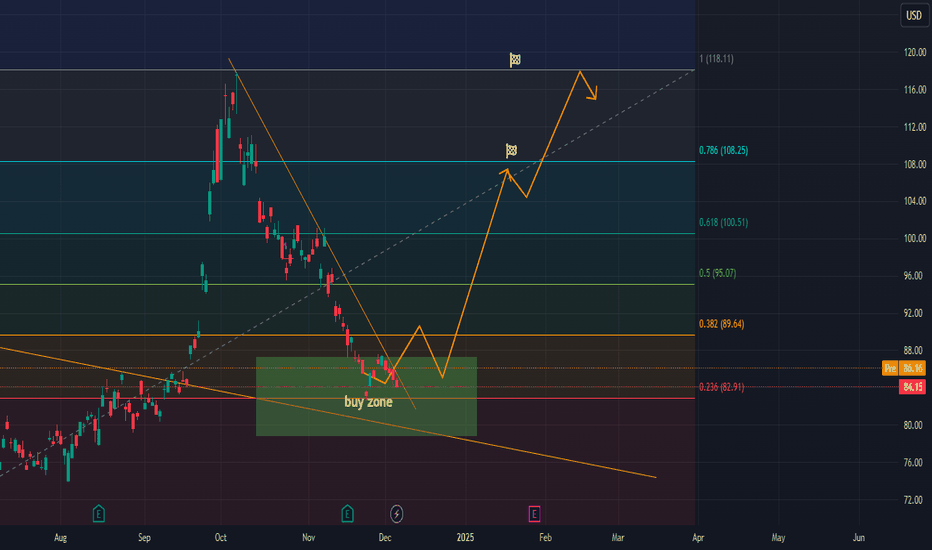
Task: Select the 0.236 (82.91) Fibonacci label
Action: [x=722, y=387]
